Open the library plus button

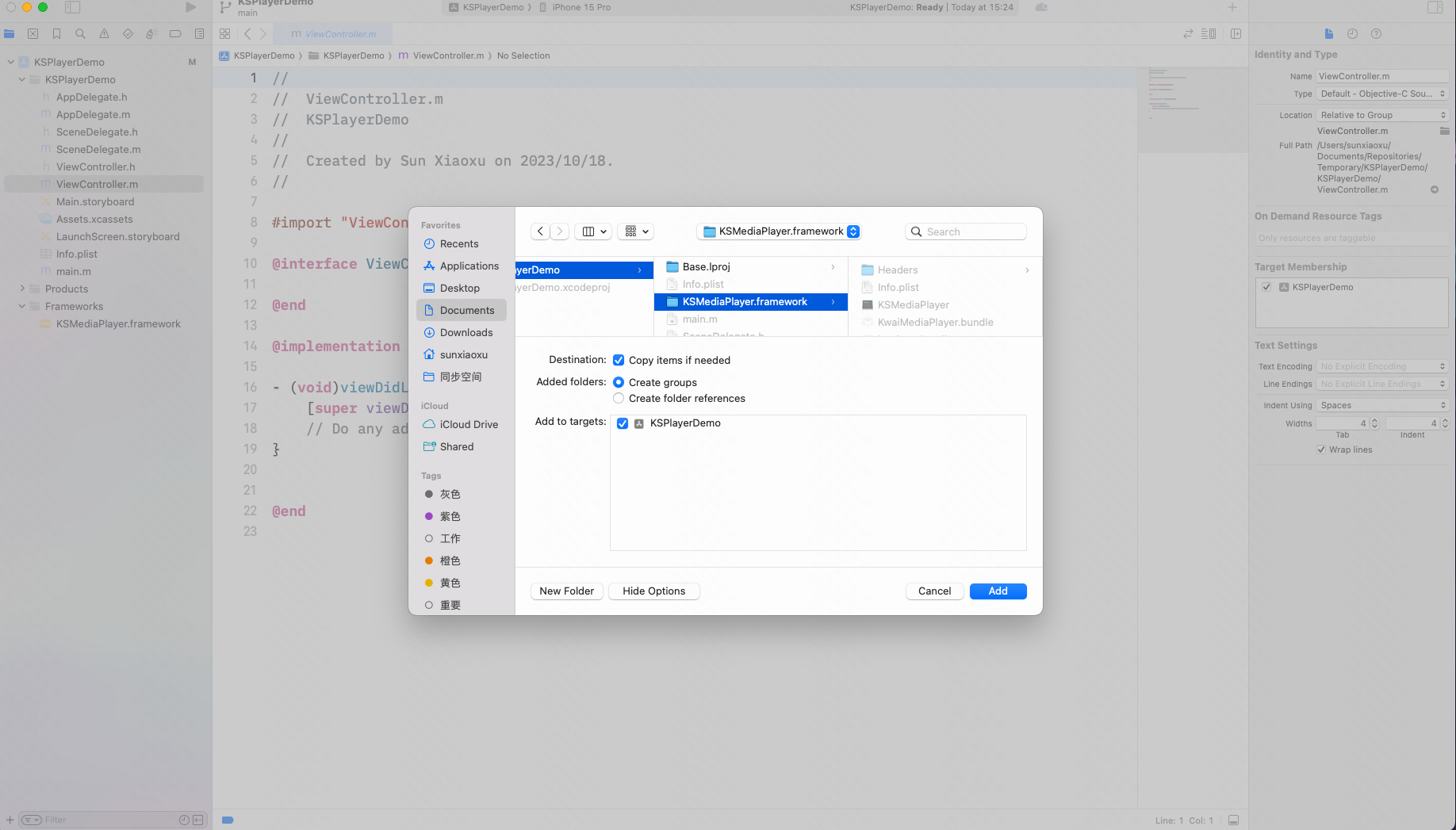pyautogui.click(x=1232, y=7)
